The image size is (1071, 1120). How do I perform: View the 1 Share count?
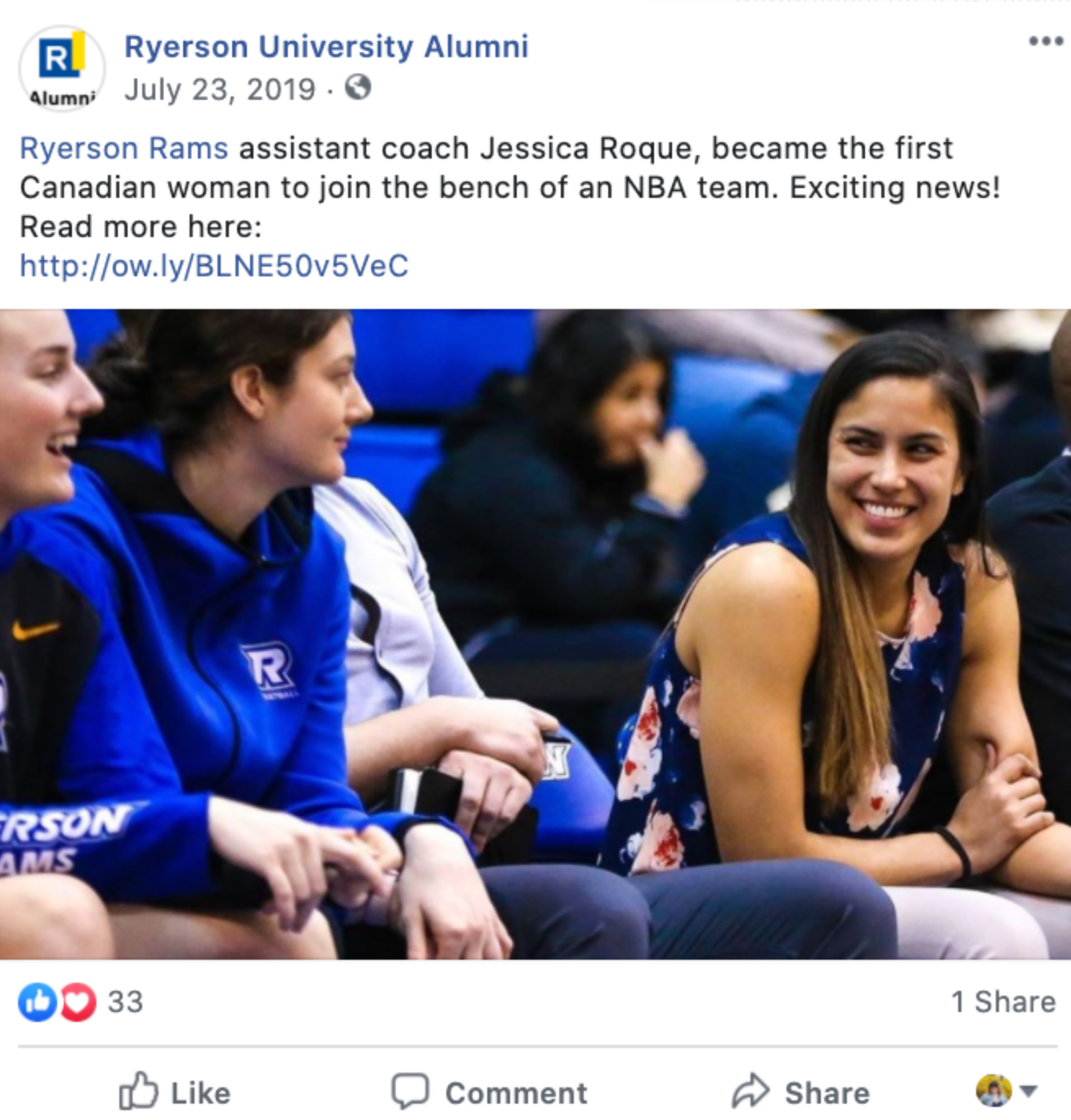tap(1003, 1001)
